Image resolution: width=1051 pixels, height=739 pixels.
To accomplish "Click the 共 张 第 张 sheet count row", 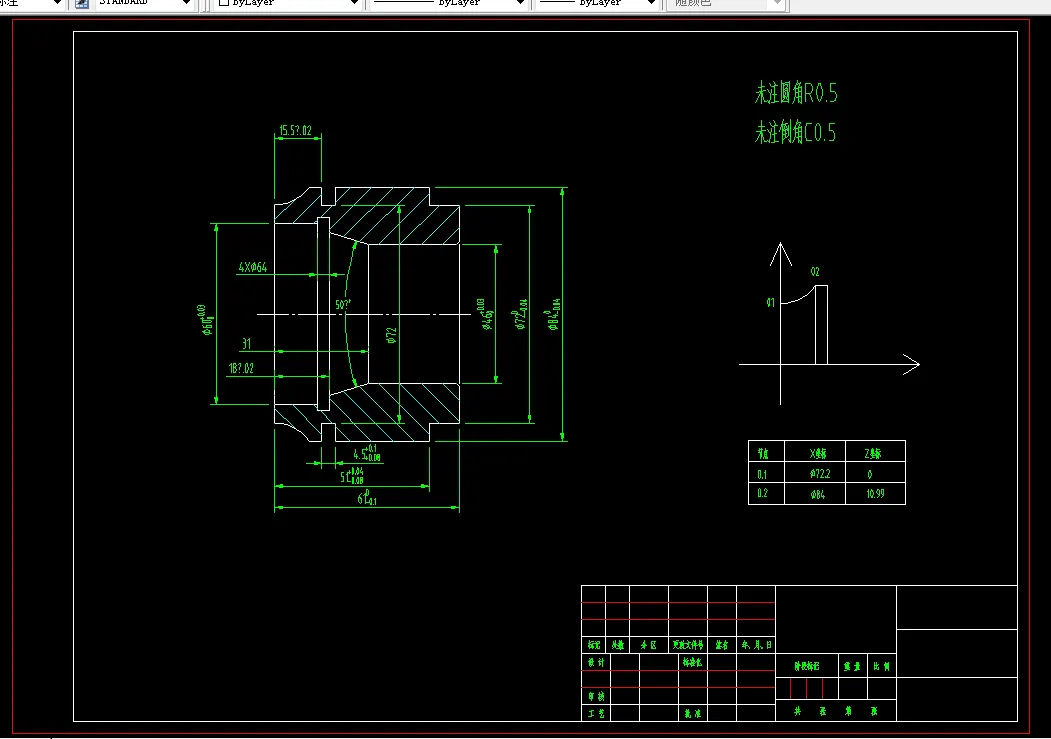I will tap(836, 711).
